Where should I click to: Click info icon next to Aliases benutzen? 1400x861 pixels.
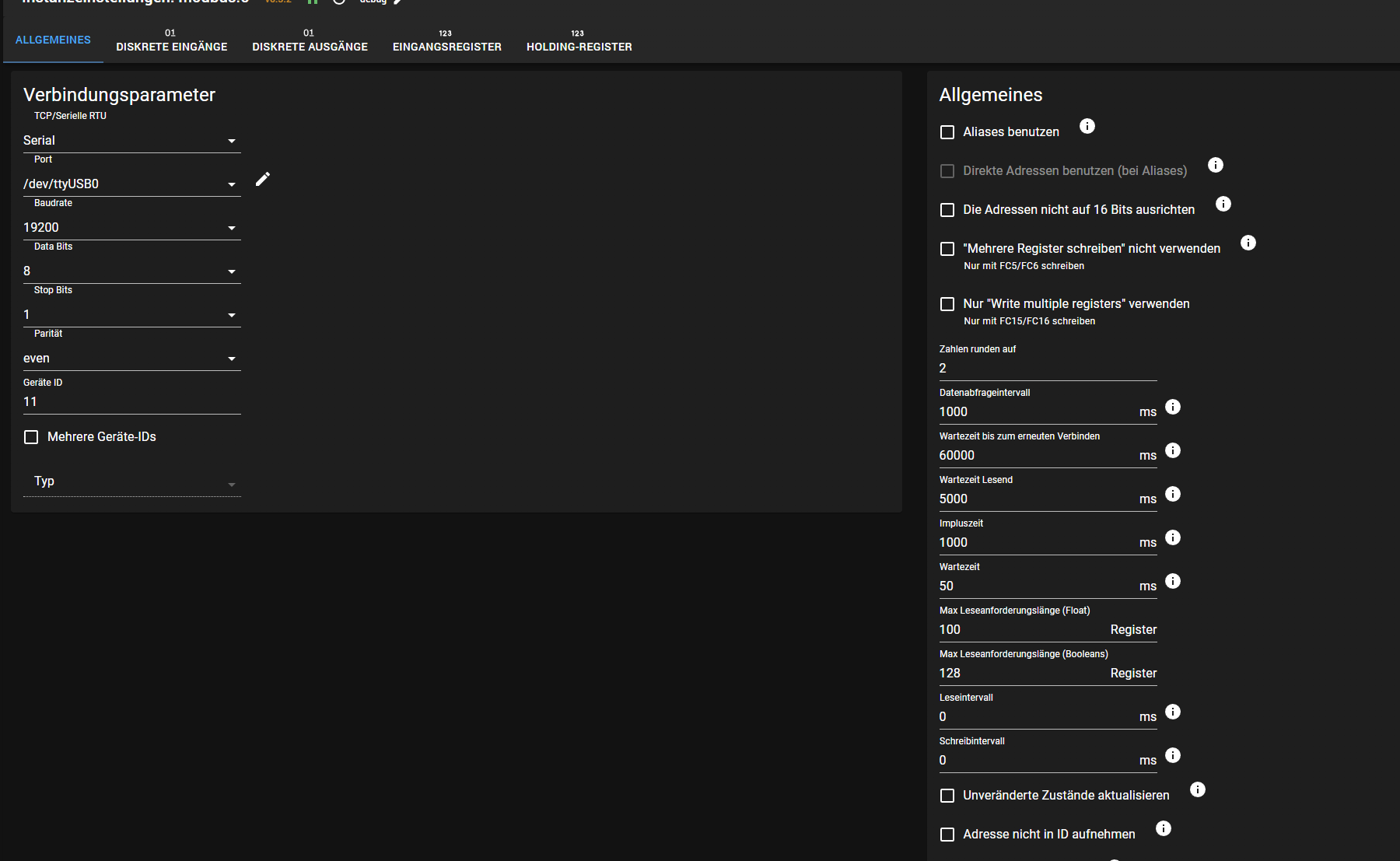[1087, 127]
